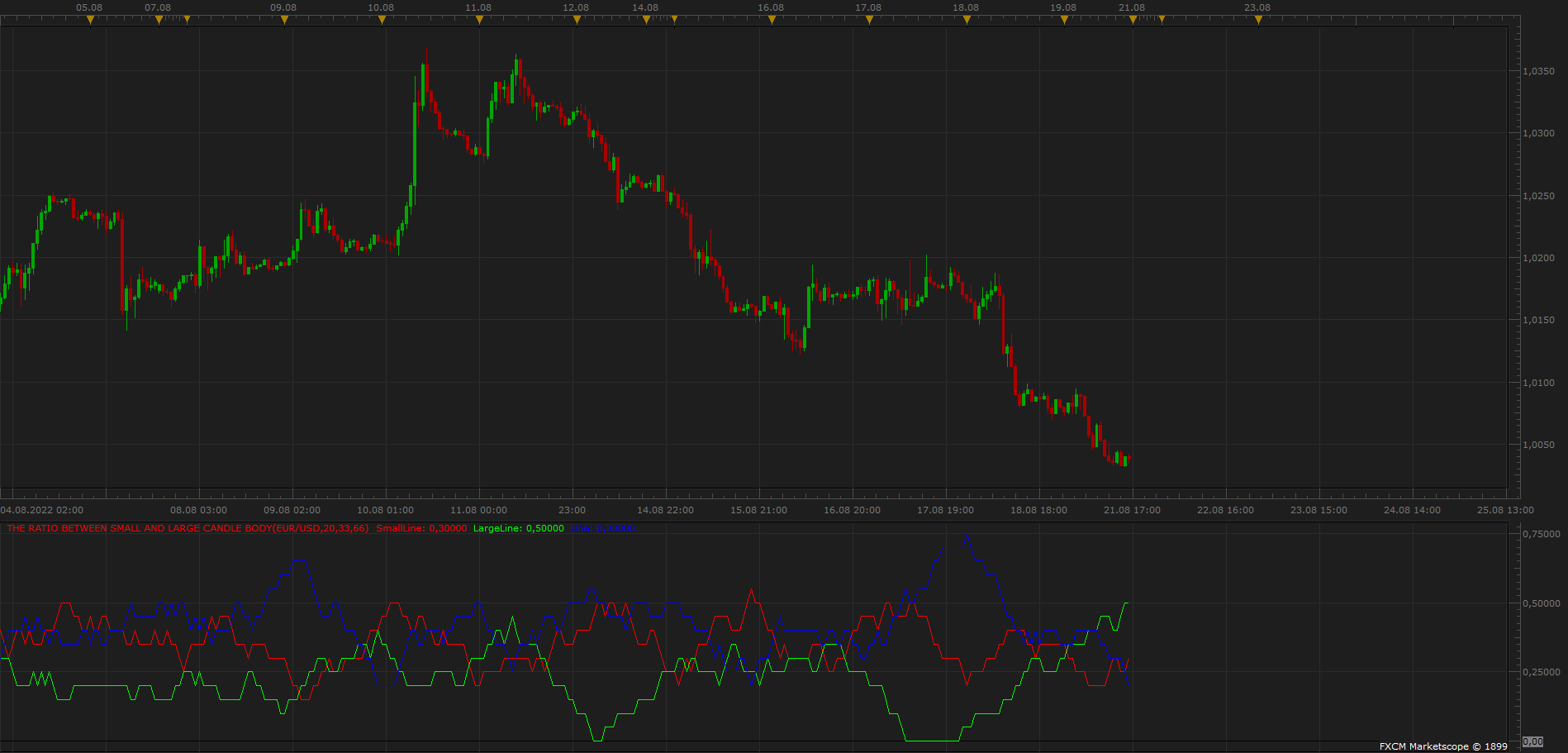Image resolution: width=1568 pixels, height=753 pixels.
Task: Click the 1,0150 price axis label
Action: [1538, 320]
